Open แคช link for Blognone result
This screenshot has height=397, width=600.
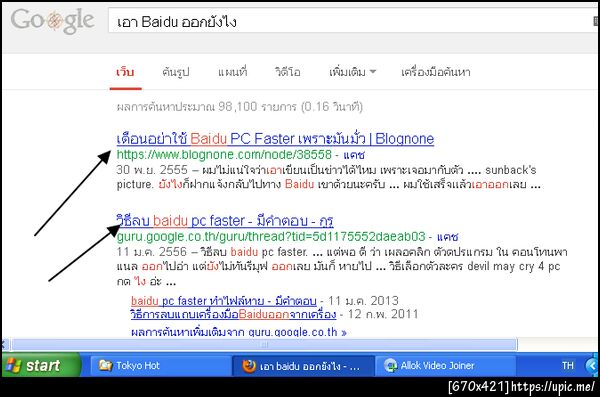pos(354,155)
